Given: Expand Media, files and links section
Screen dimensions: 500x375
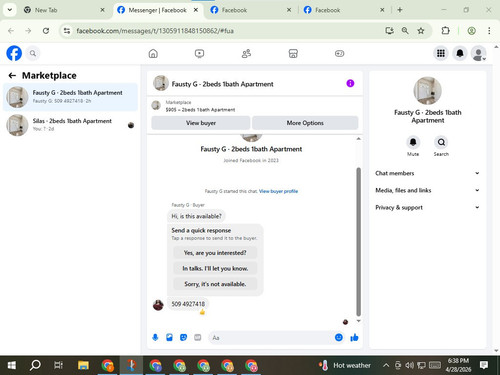Looking at the screenshot, I should (x=428, y=190).
